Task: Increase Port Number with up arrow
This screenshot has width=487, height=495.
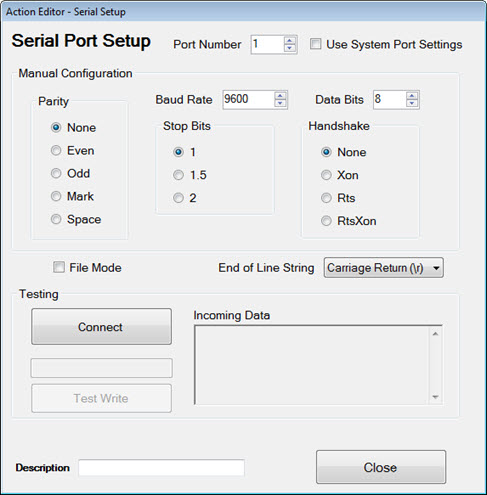Action: coord(290,41)
